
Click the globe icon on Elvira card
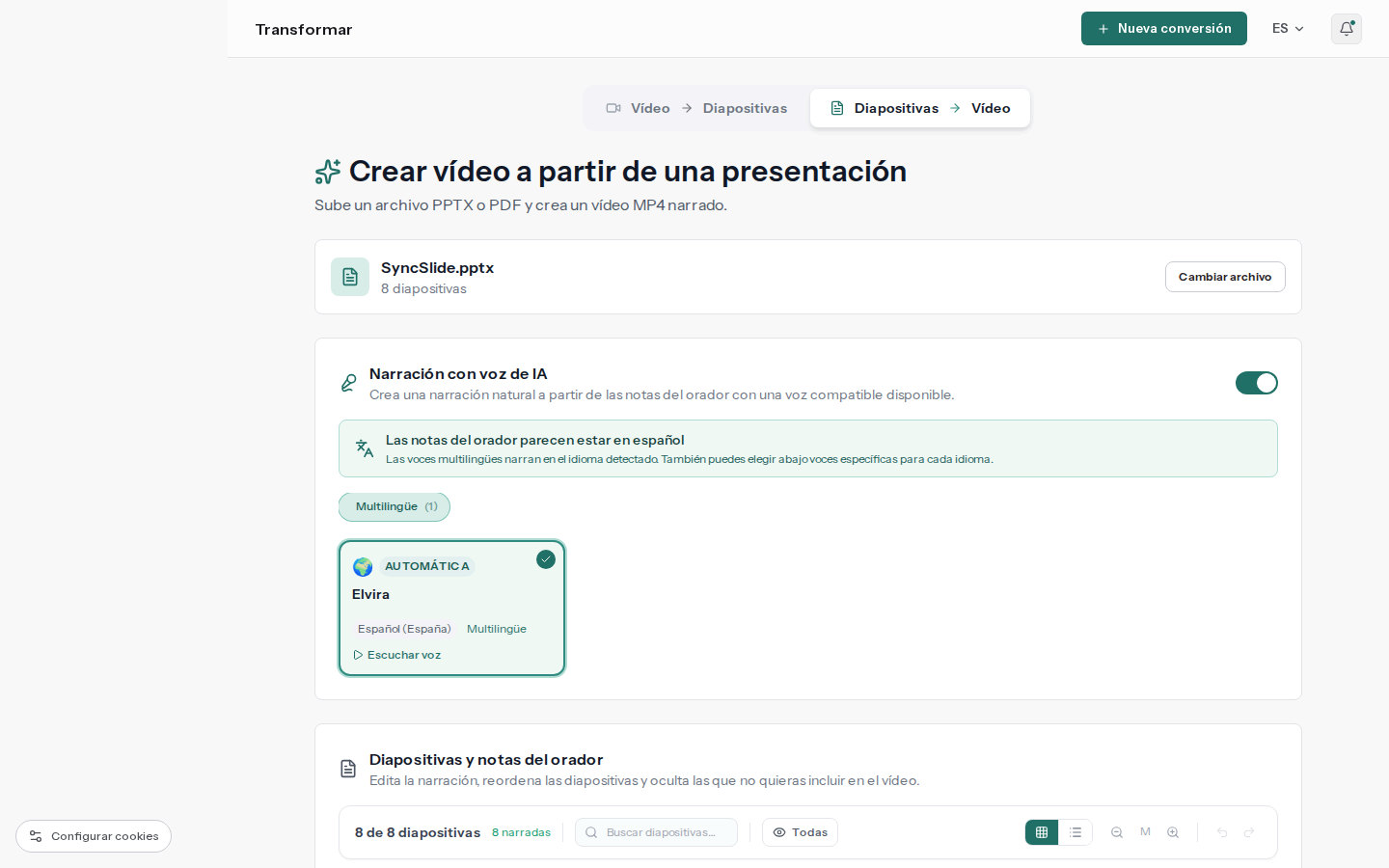coord(363,567)
